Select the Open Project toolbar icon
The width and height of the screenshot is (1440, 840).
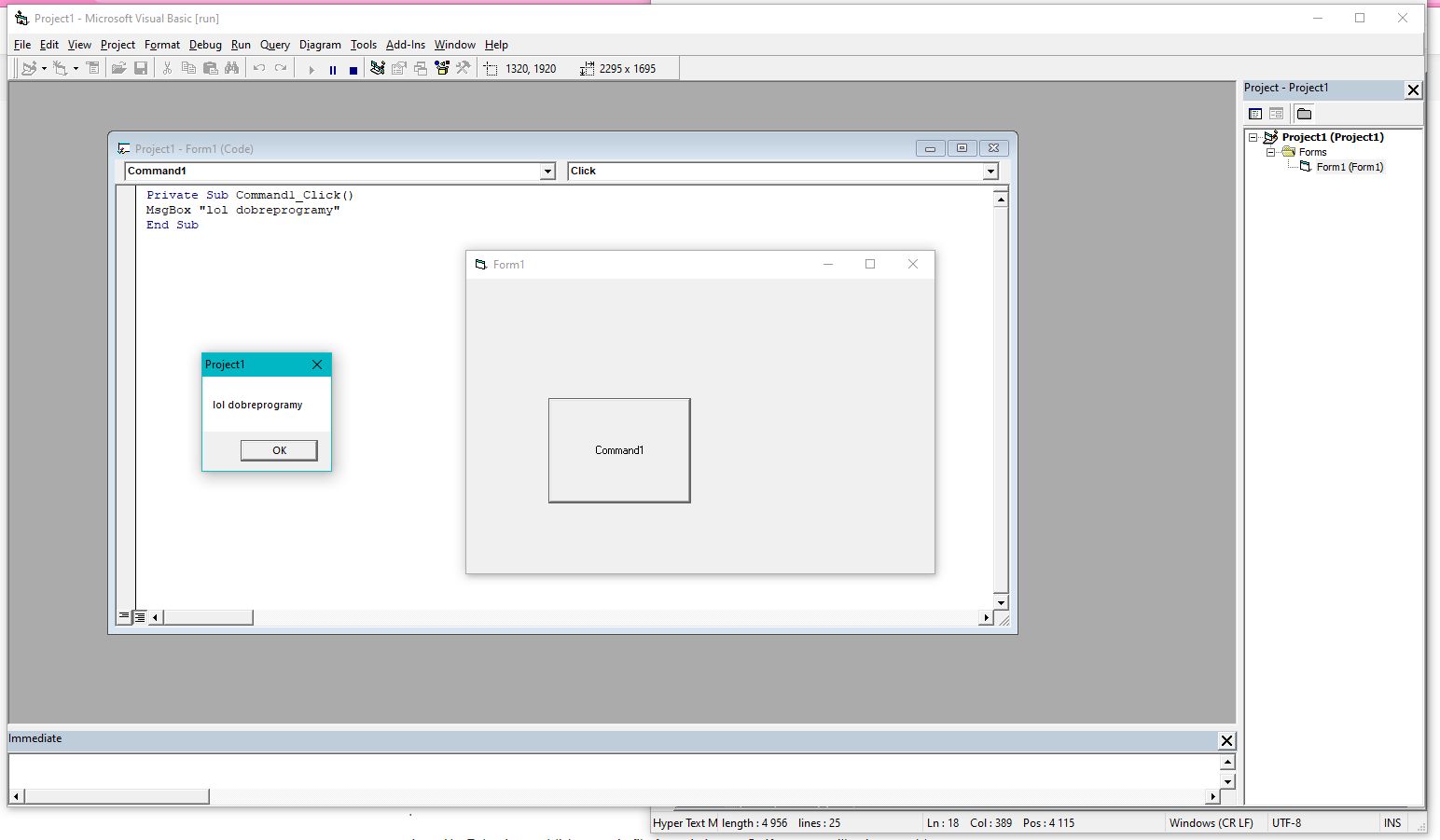click(x=119, y=67)
